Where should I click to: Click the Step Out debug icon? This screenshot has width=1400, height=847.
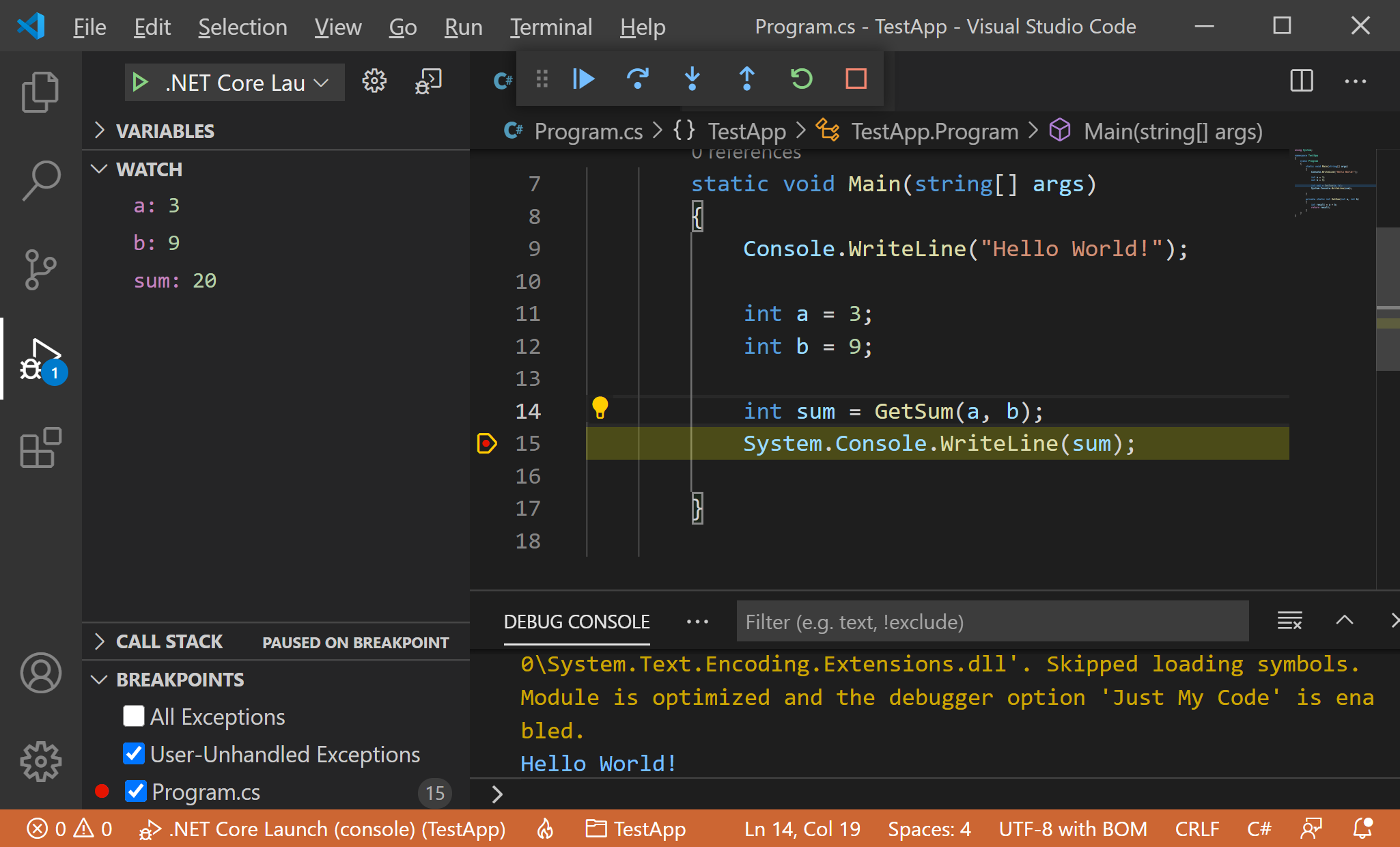coord(746,79)
